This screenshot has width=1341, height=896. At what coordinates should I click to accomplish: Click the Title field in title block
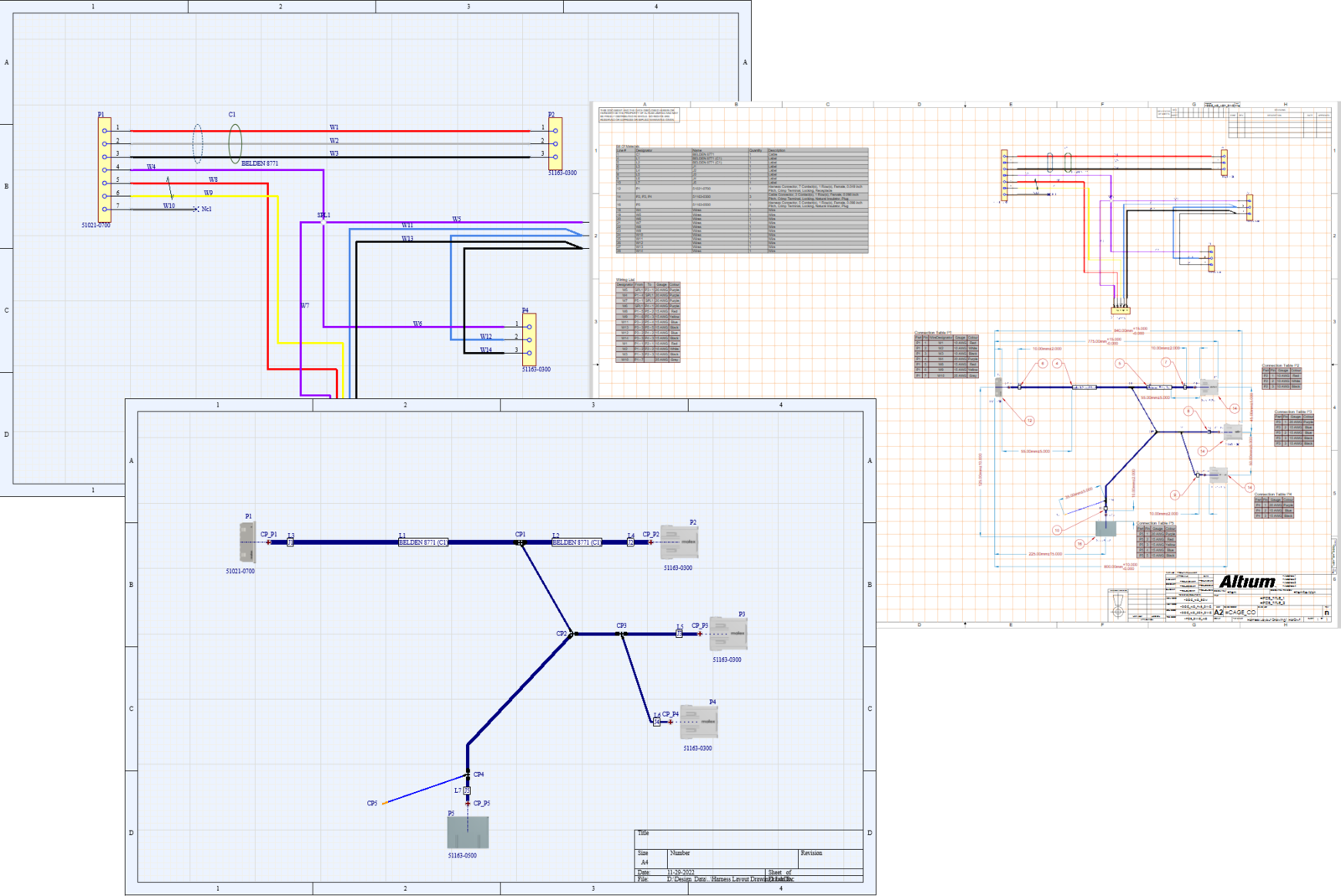(748, 839)
